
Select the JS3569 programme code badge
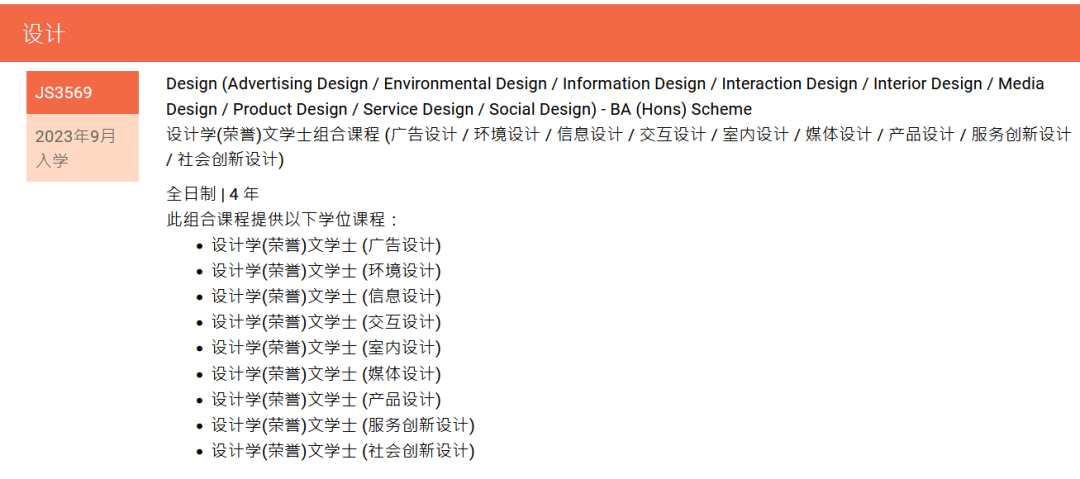[63, 93]
